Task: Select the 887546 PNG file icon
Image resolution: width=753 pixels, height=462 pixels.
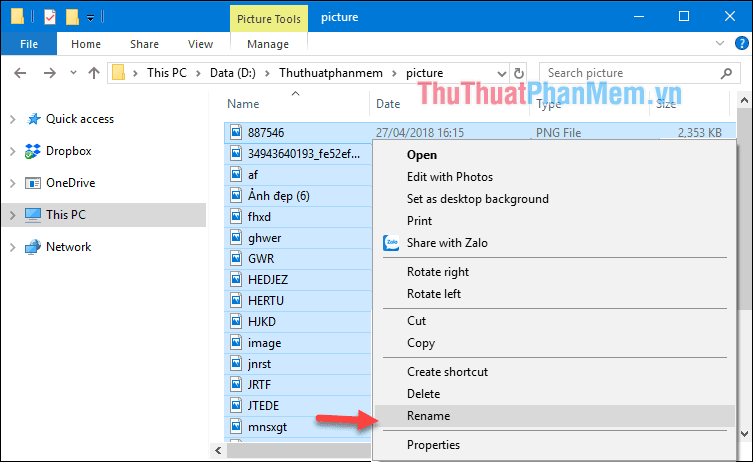Action: [236, 132]
